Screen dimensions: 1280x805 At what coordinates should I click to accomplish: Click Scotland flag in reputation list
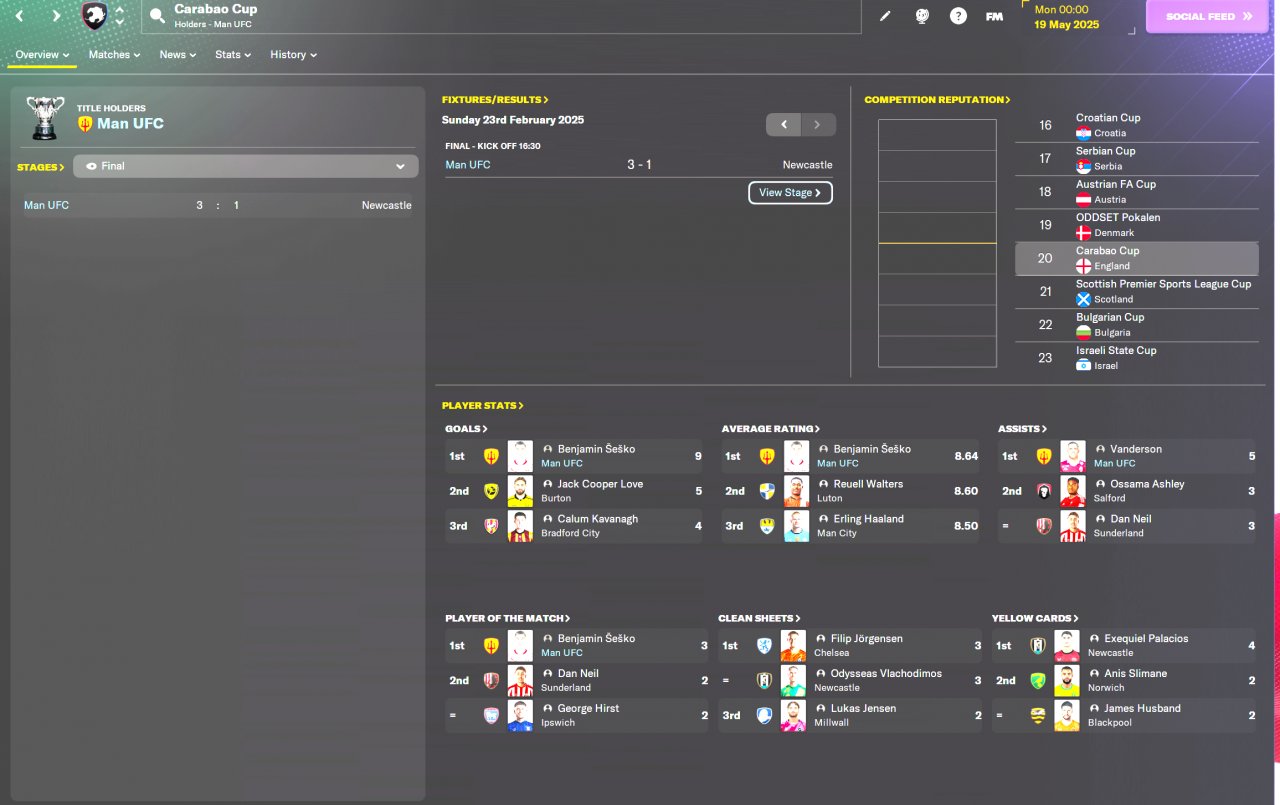tap(1083, 299)
